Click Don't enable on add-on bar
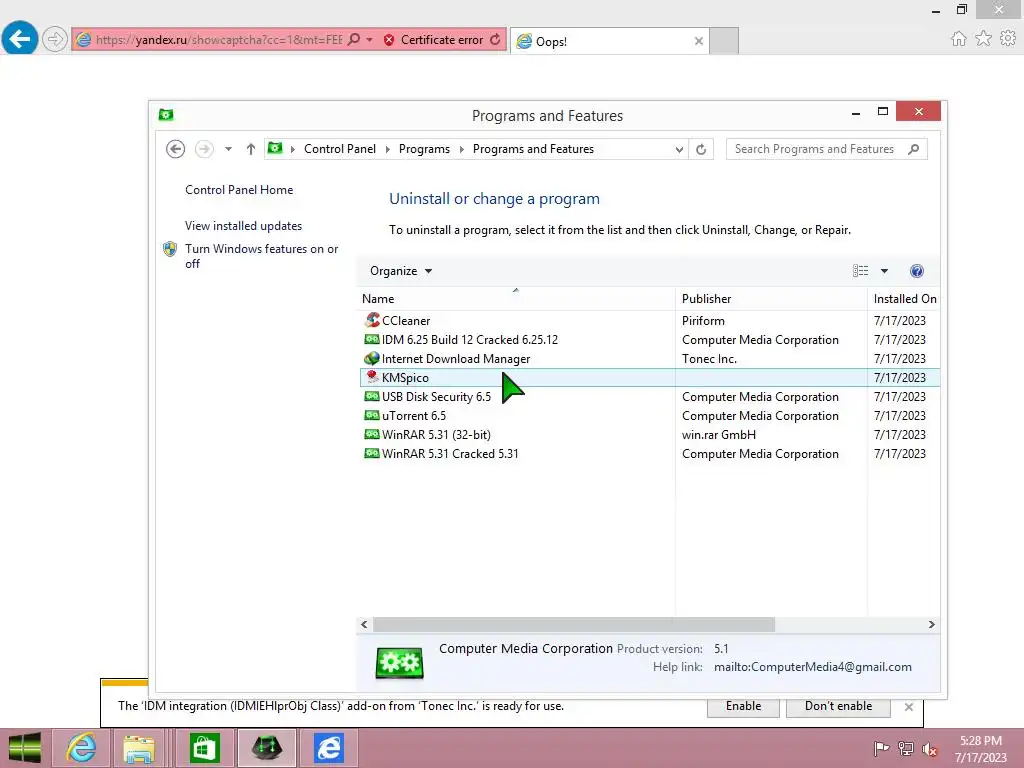Screen dimensions: 1024x768 pos(838,706)
